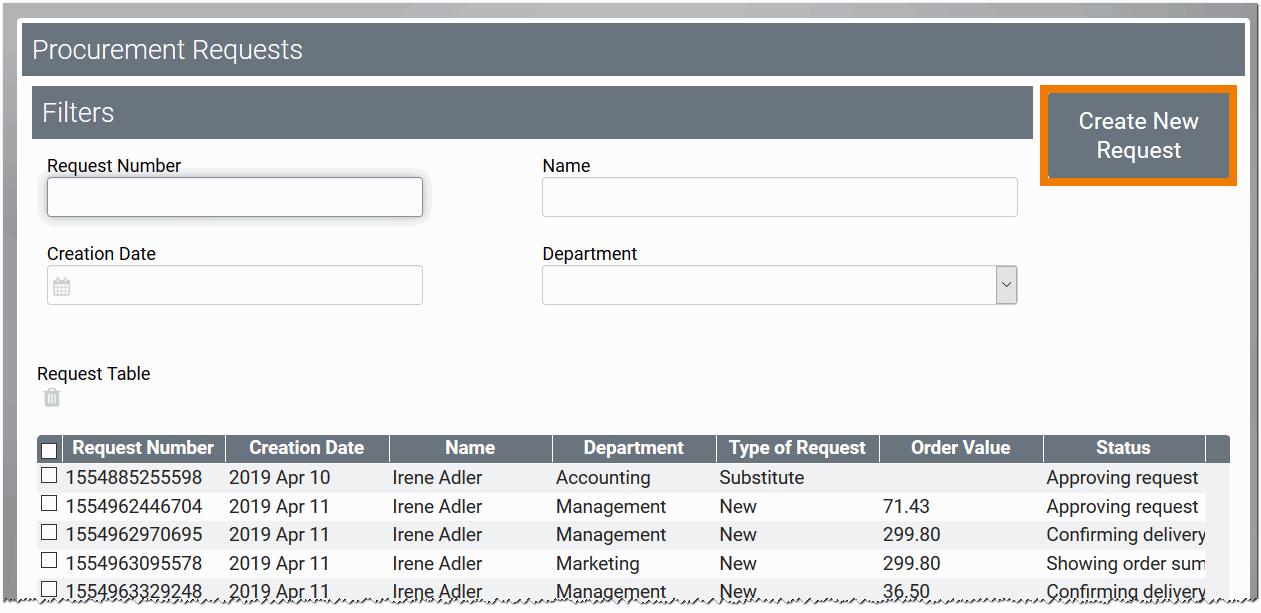Click the Create New Request button
The width and height of the screenshot is (1261, 613).
click(x=1138, y=136)
